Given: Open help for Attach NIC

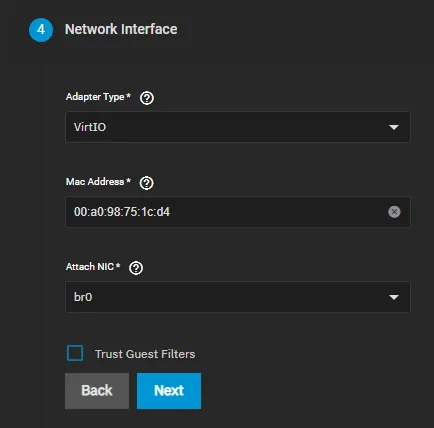Looking at the screenshot, I should pos(136,268).
